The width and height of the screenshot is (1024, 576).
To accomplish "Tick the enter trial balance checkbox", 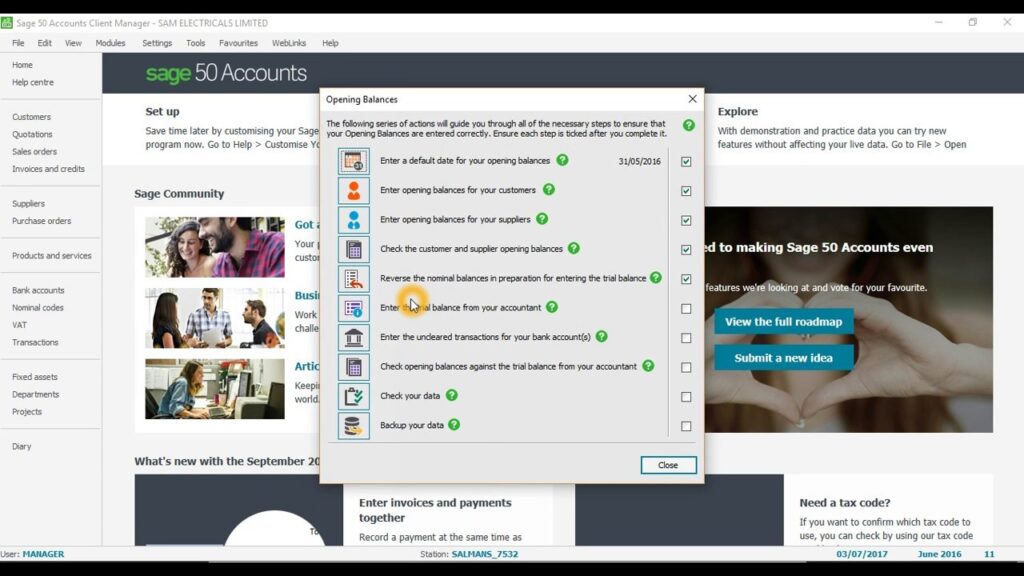I will click(686, 308).
